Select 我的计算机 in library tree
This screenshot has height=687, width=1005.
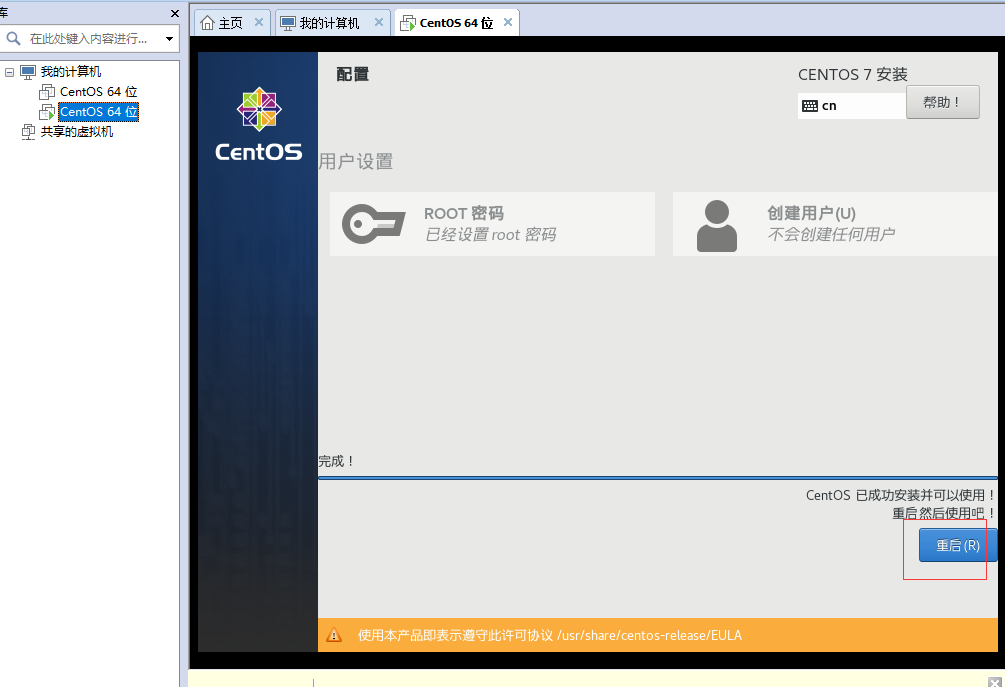(x=71, y=72)
